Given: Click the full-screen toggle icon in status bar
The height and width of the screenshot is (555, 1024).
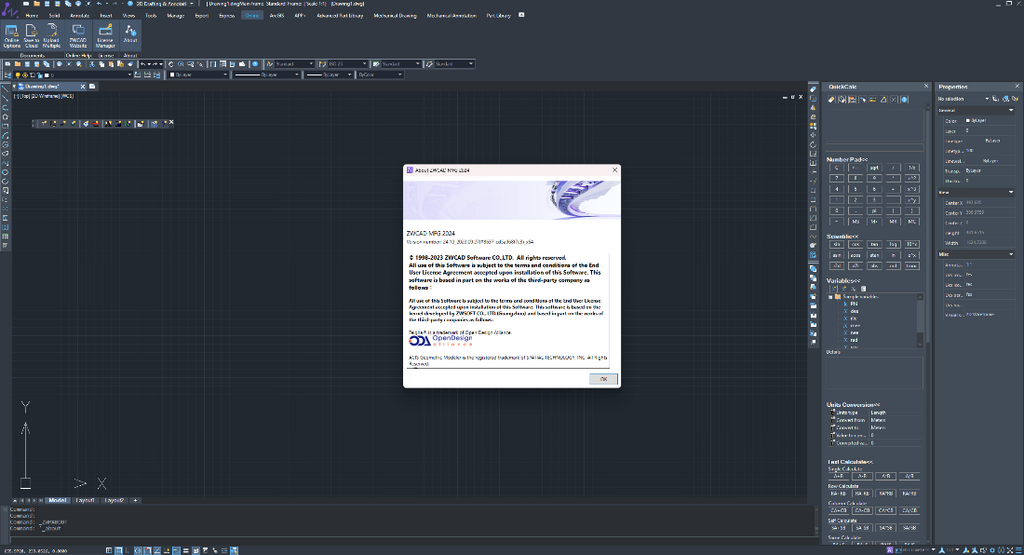Looking at the screenshot, I should pos(1010,550).
